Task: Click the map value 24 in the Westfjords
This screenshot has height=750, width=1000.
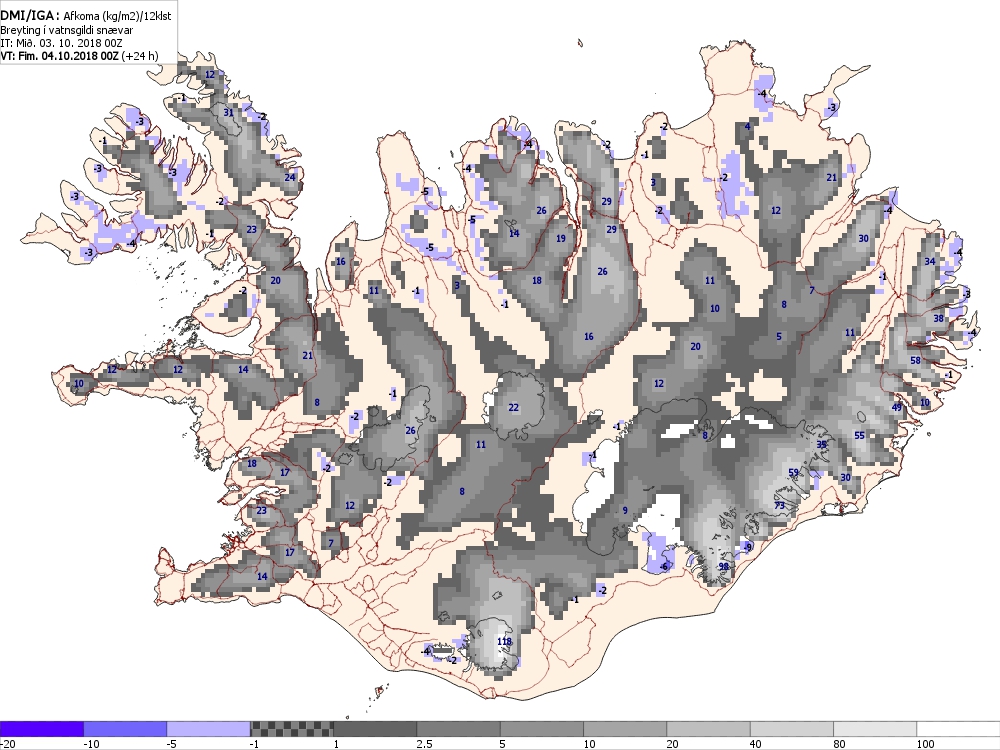Action: click(x=290, y=177)
